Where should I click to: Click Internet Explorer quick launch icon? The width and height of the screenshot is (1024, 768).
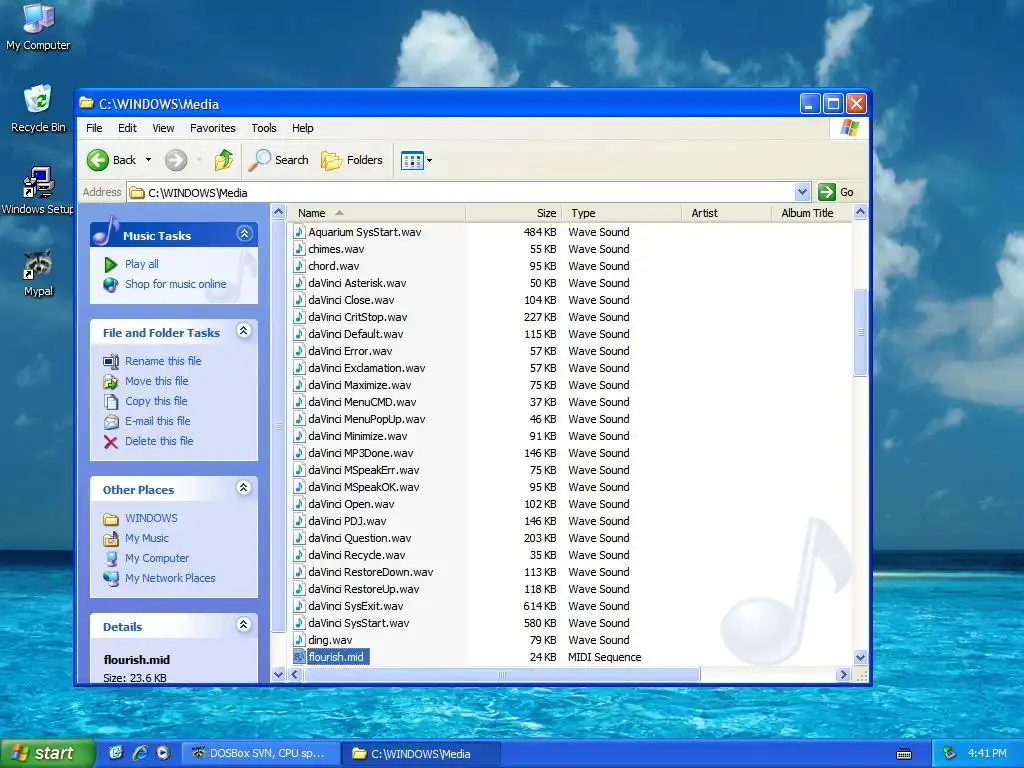point(140,753)
